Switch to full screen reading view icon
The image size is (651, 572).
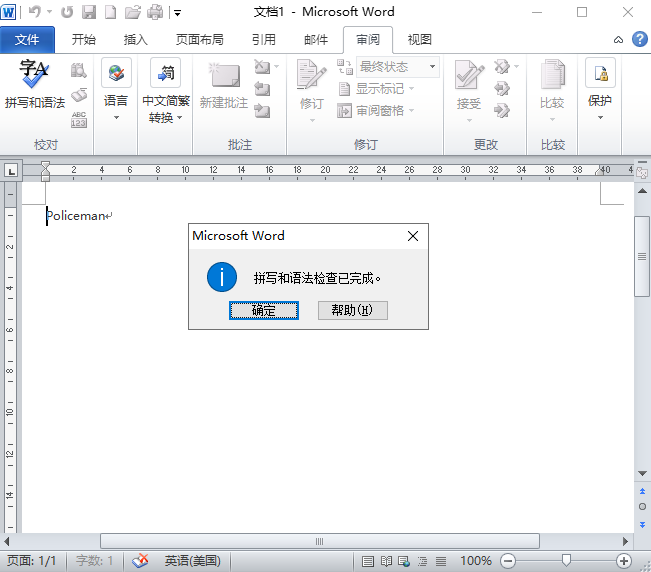coord(386,561)
